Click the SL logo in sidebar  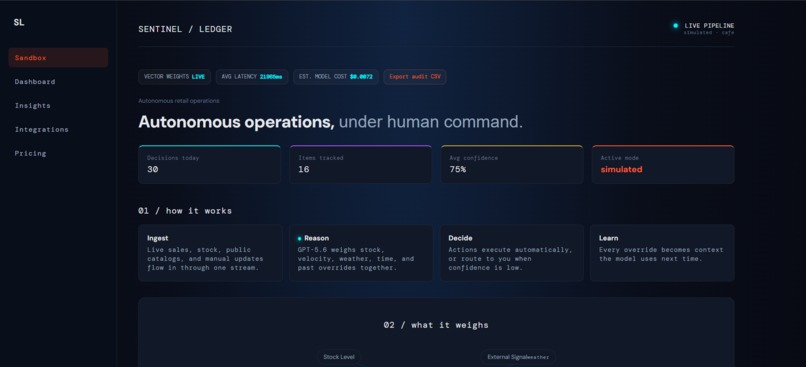(x=19, y=23)
